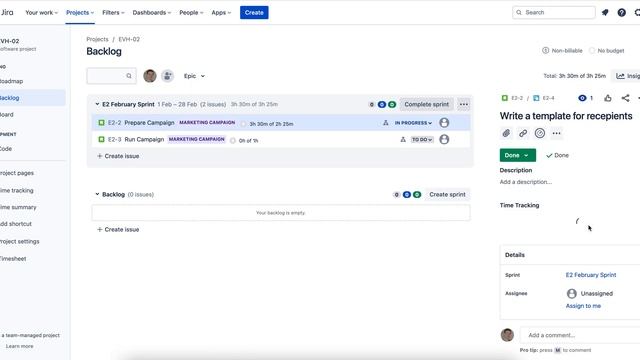640x360 pixels.
Task: Open child issues icon on Prepare Campaign row
Action: coord(386,123)
